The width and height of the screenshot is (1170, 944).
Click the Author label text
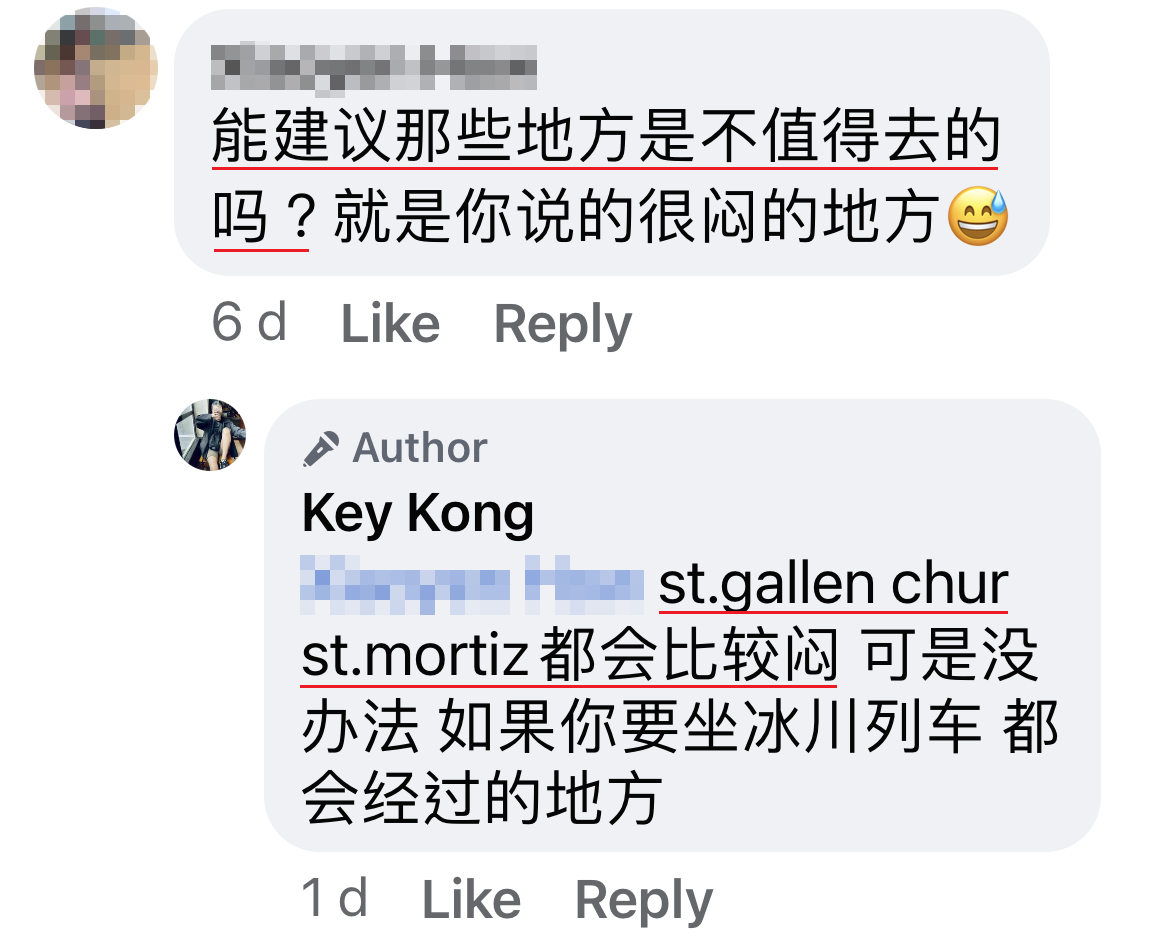pyautogui.click(x=420, y=448)
